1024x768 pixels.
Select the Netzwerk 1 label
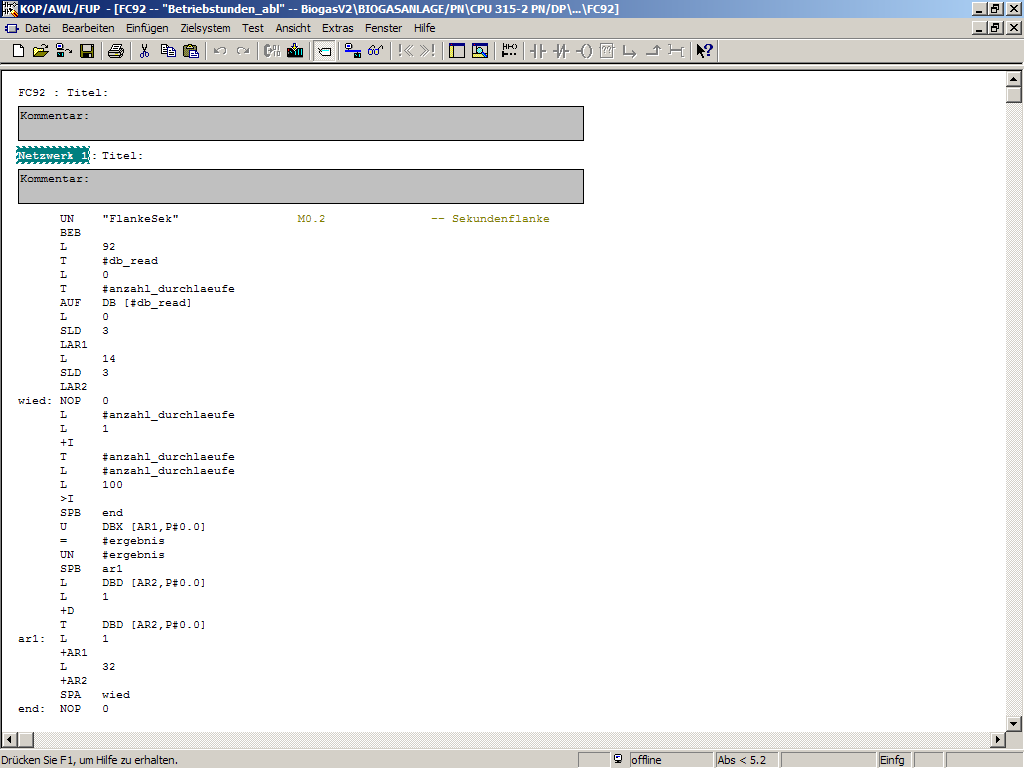pos(53,156)
